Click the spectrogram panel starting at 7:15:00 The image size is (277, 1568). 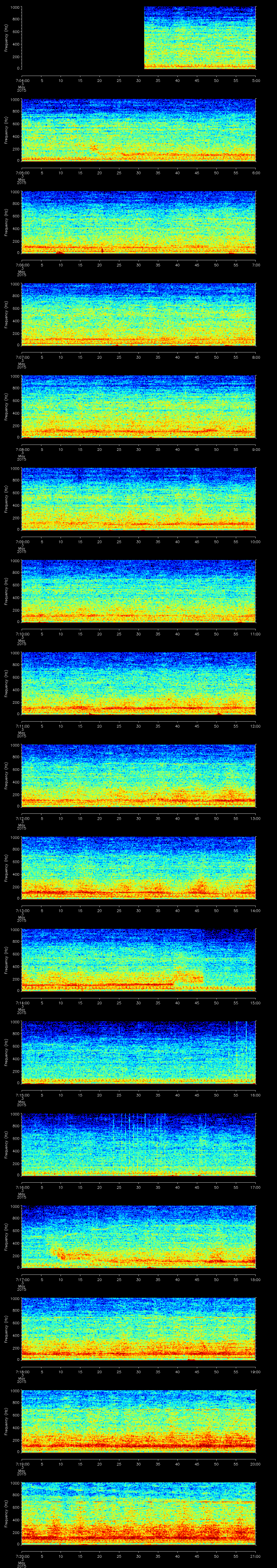tap(139, 1052)
